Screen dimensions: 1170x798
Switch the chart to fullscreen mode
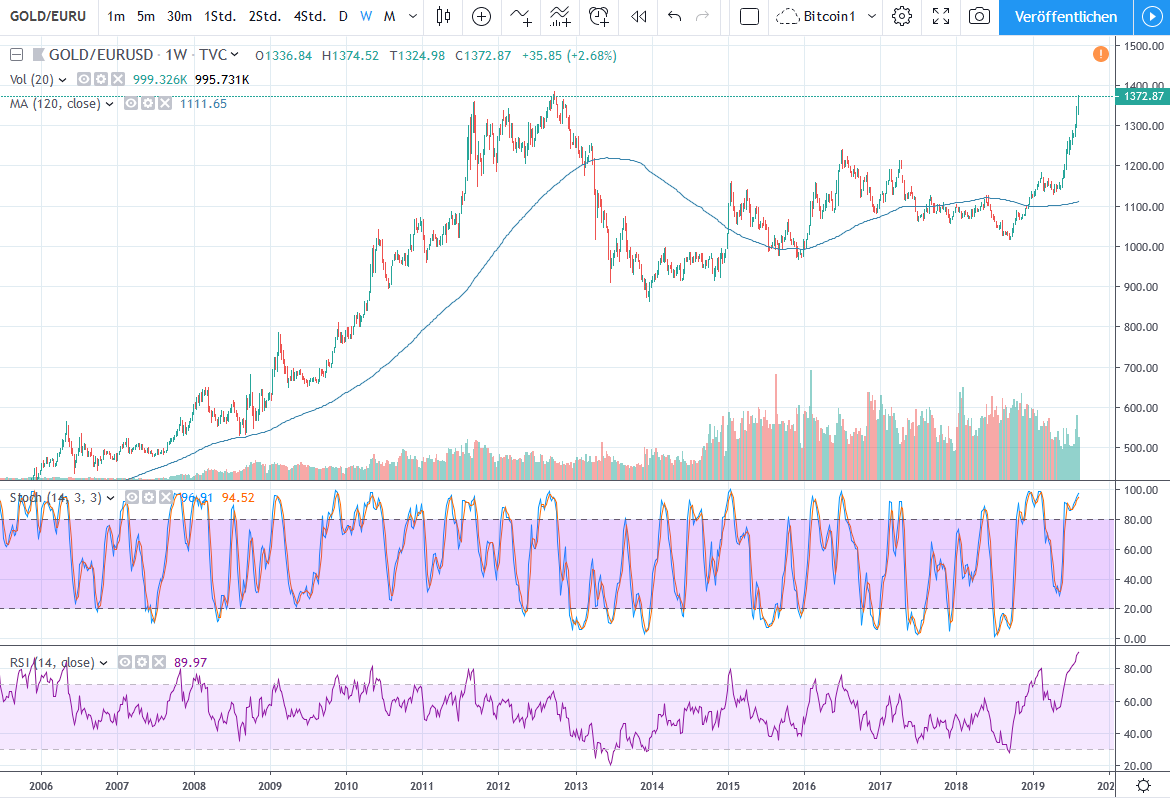point(941,16)
